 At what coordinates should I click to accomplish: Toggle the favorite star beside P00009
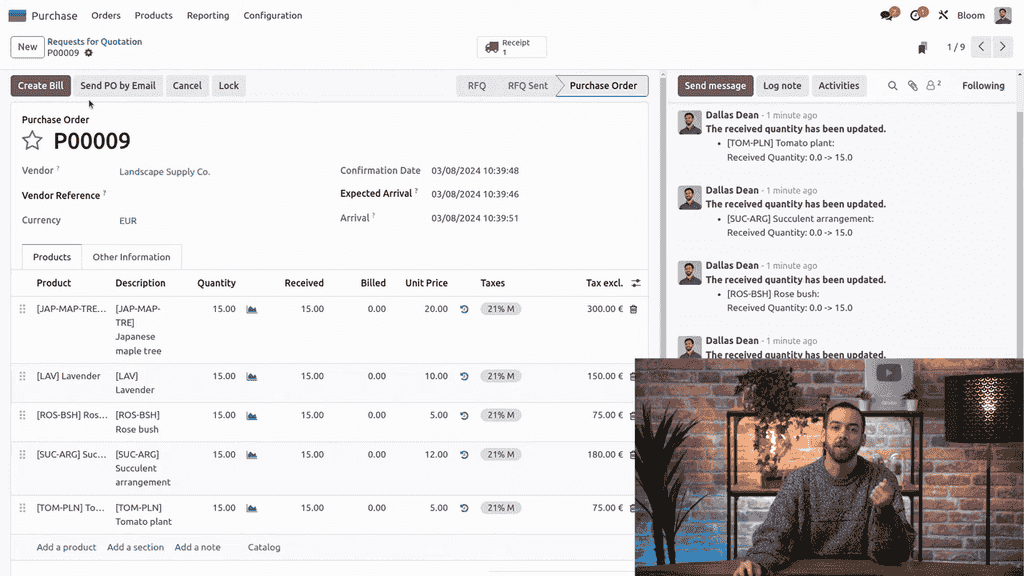point(32,142)
